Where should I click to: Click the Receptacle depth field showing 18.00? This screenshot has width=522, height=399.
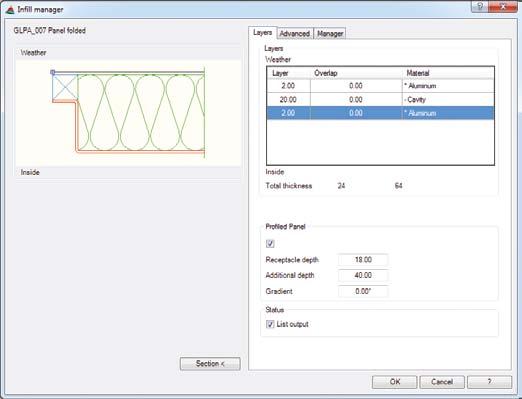[363, 260]
